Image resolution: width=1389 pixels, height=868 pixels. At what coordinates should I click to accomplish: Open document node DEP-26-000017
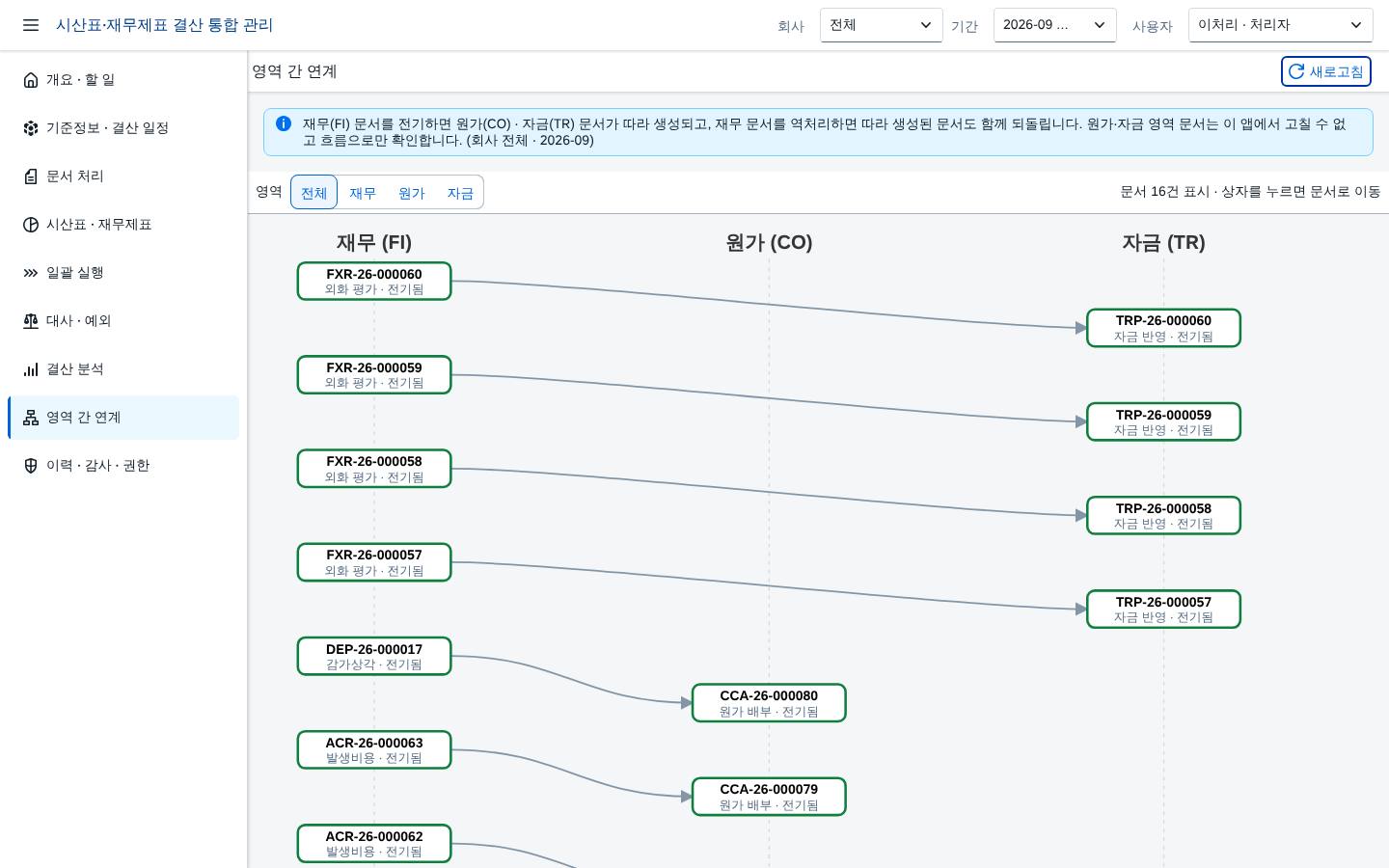[x=374, y=656]
